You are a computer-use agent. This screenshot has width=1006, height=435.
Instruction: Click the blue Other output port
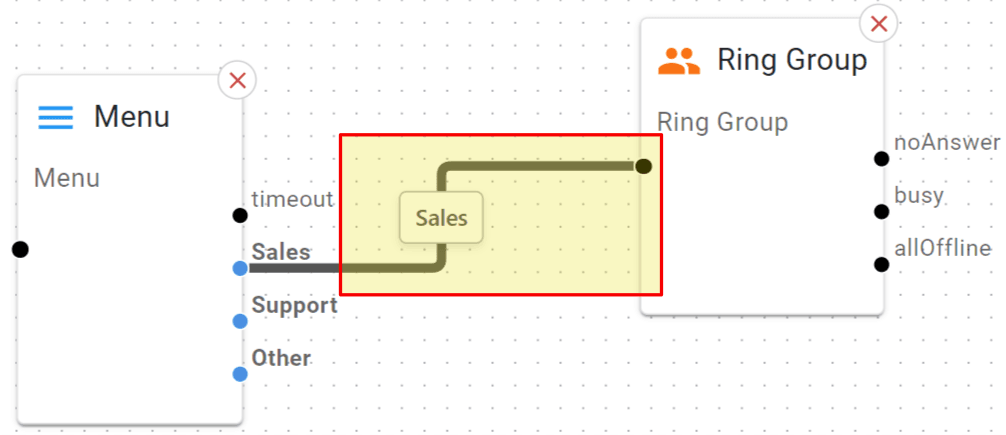[x=240, y=374]
